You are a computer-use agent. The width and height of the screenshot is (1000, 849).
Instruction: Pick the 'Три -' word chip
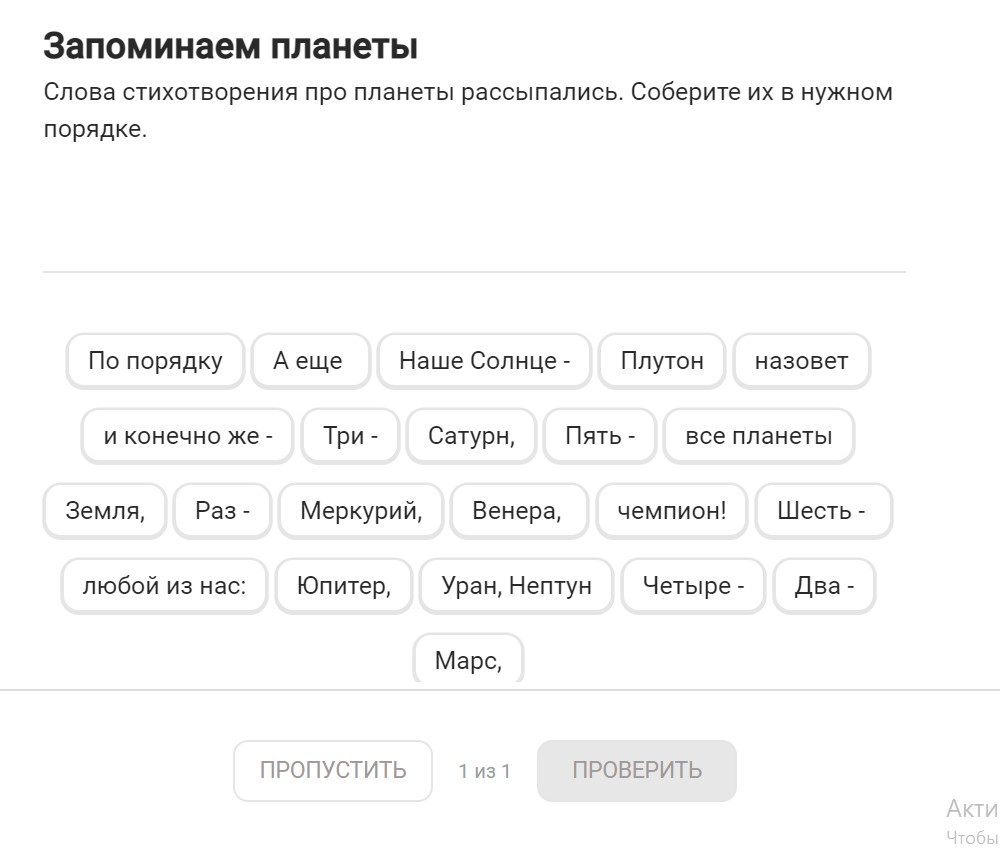[x=350, y=436]
